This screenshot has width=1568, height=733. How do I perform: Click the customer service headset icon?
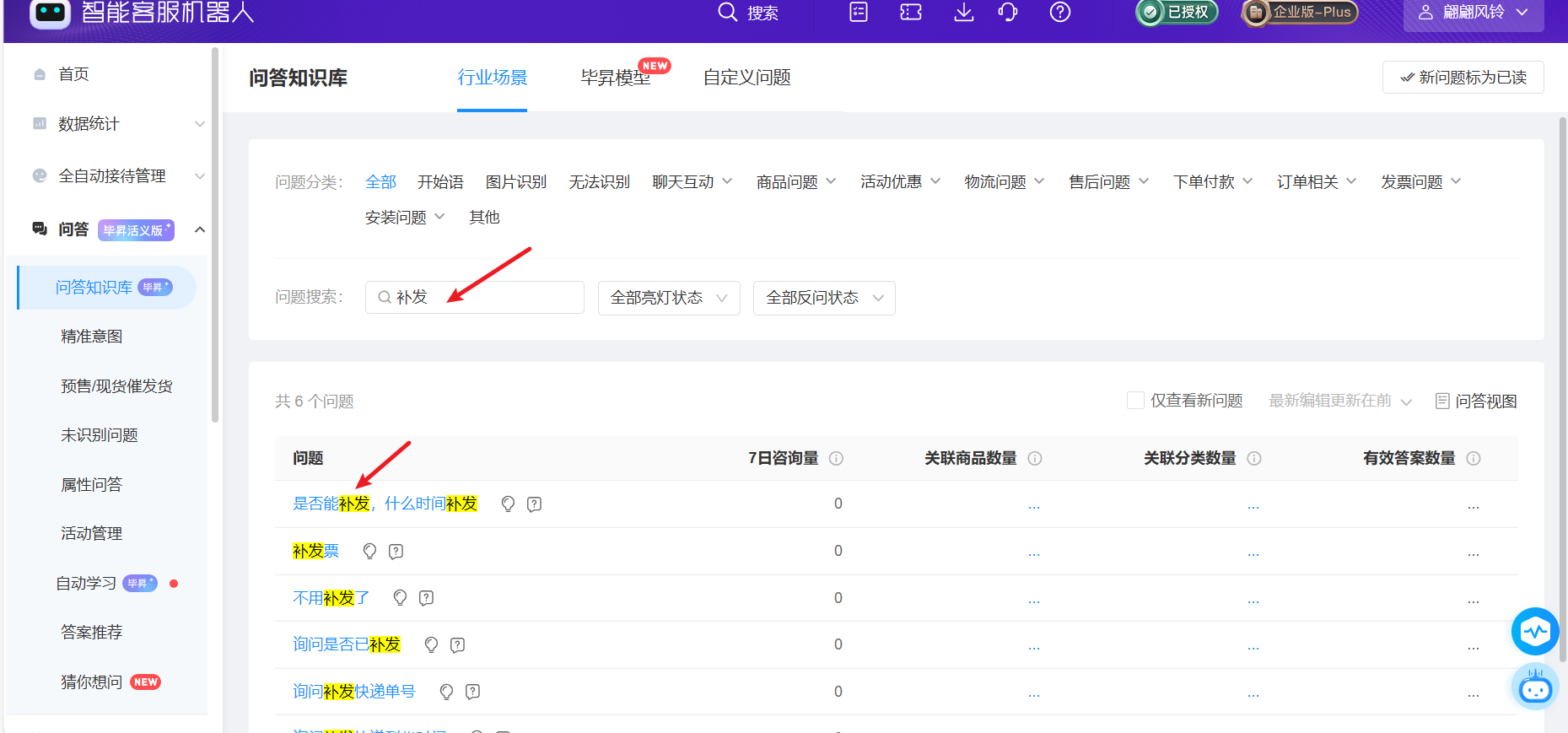click(x=1008, y=12)
